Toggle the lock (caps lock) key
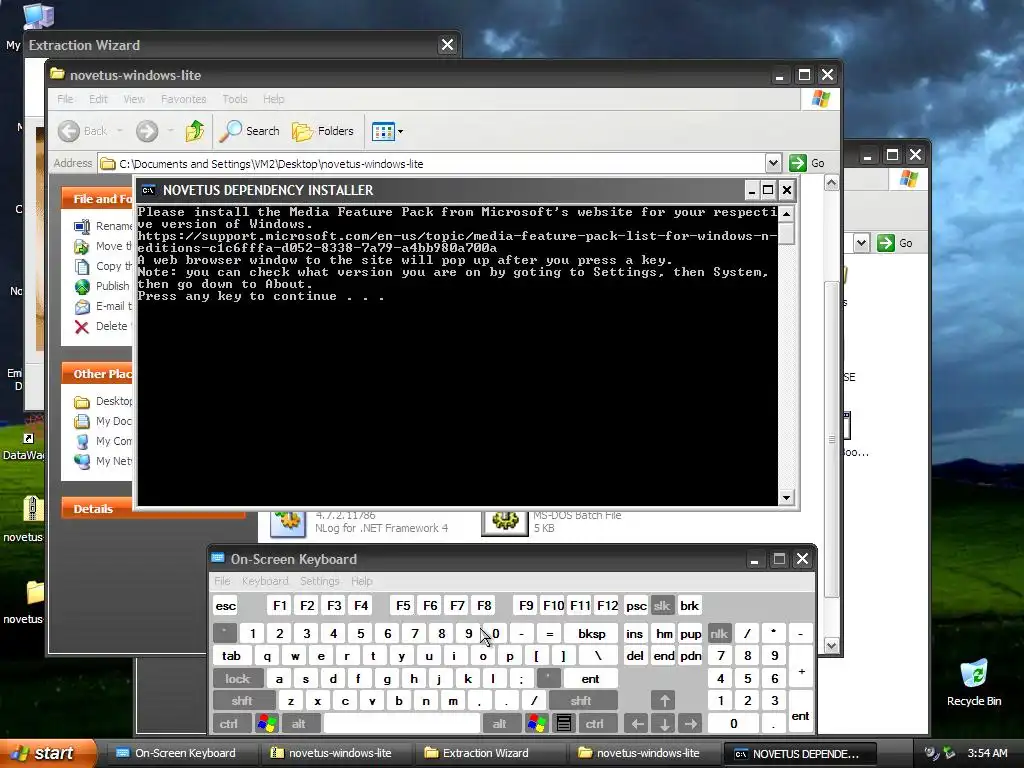The height and width of the screenshot is (768, 1024). click(x=238, y=679)
